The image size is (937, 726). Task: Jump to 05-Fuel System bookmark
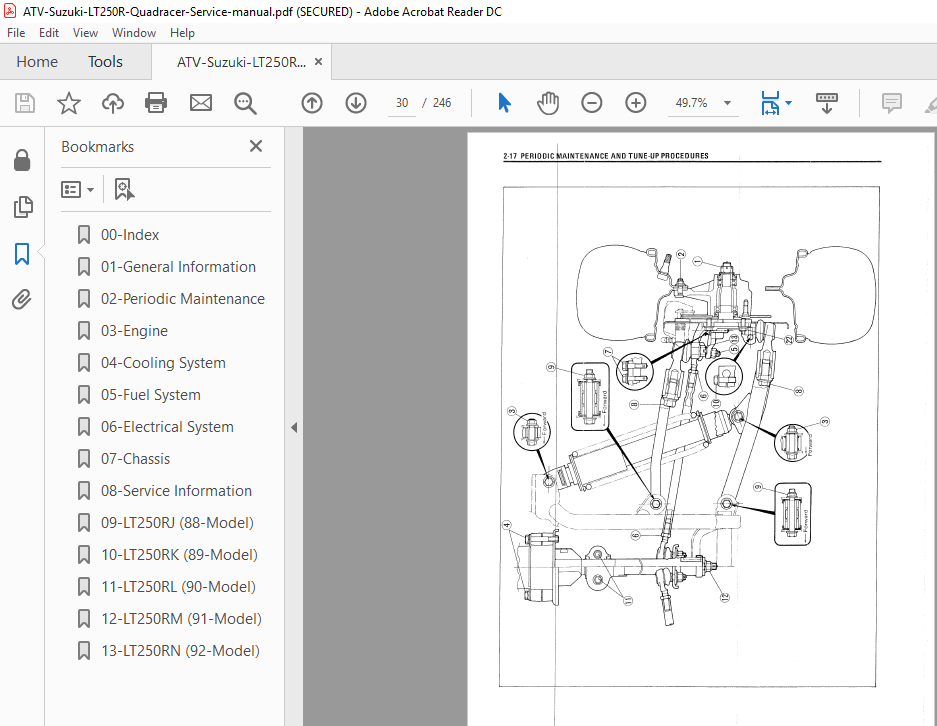[151, 395]
